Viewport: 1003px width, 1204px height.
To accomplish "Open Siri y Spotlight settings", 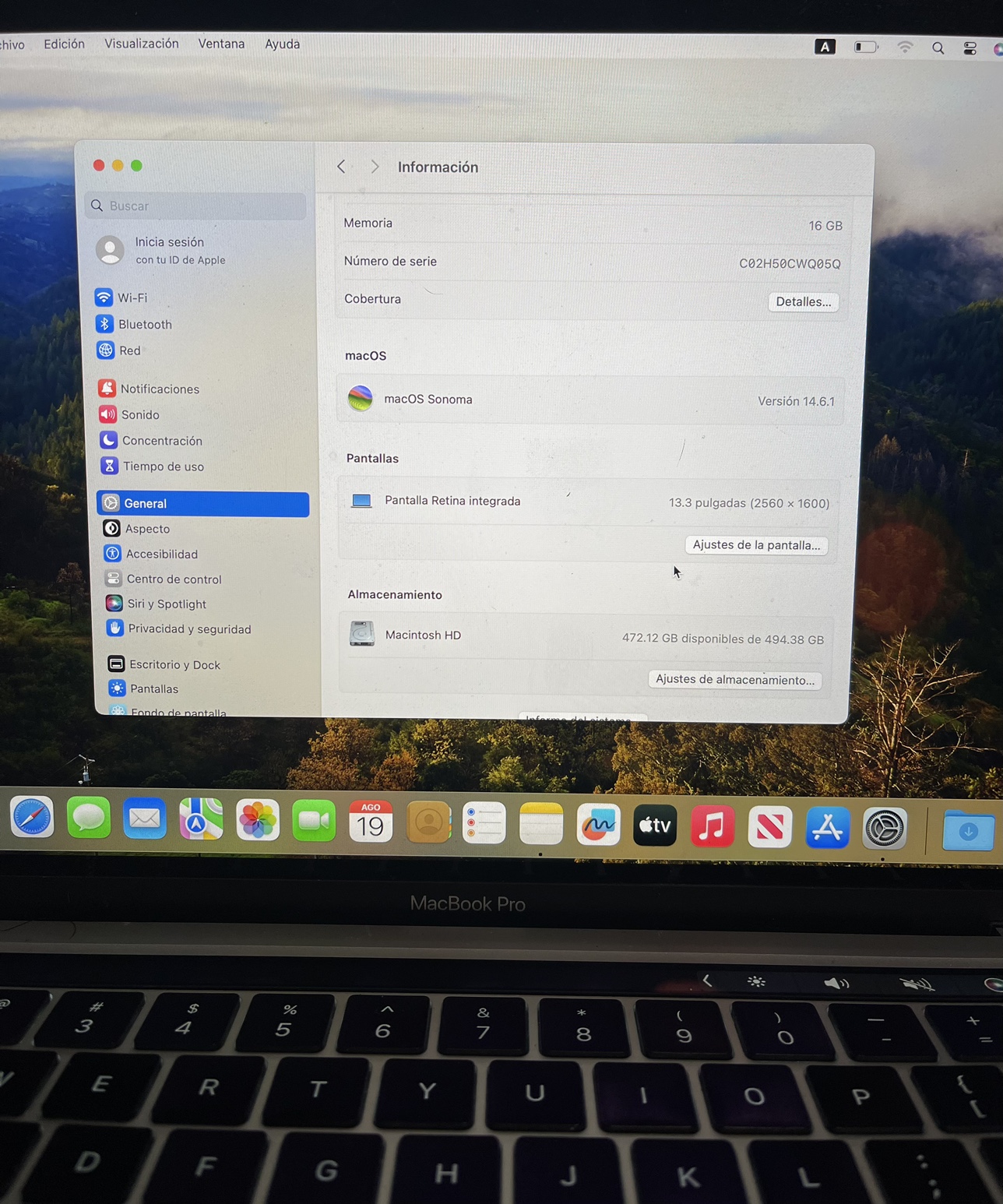I will click(x=157, y=604).
